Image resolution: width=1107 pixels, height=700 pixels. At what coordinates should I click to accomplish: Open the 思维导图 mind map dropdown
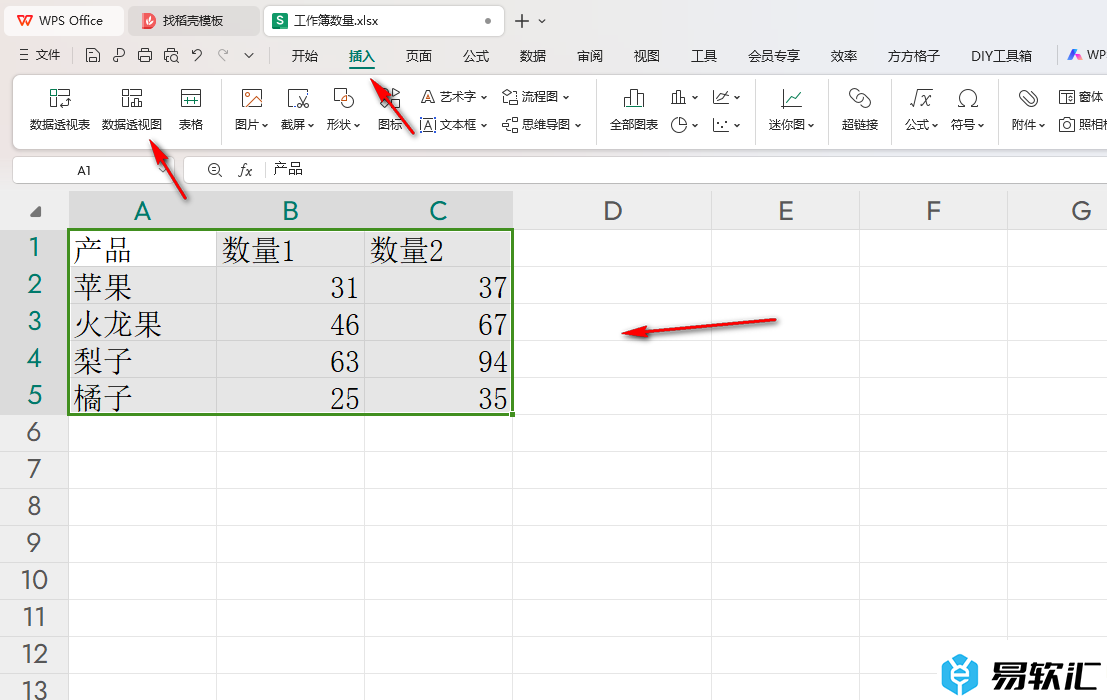(540, 125)
